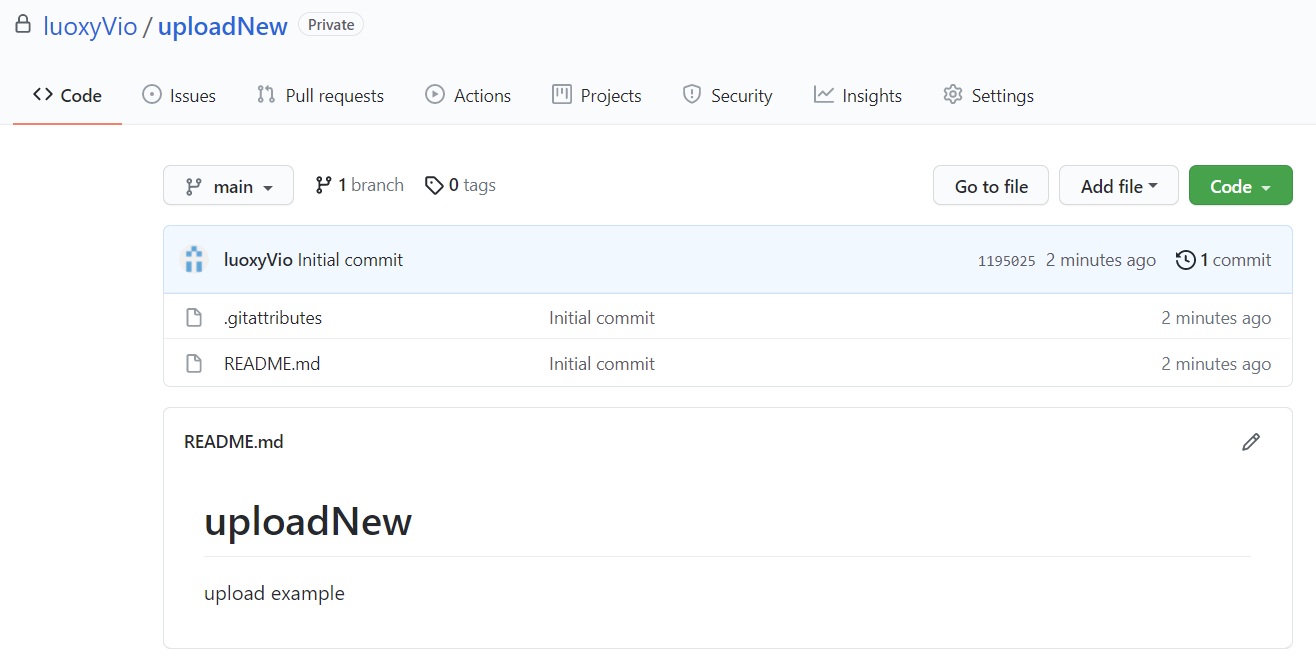Go to the Actions tab
This screenshot has width=1316, height=661.
click(x=468, y=96)
